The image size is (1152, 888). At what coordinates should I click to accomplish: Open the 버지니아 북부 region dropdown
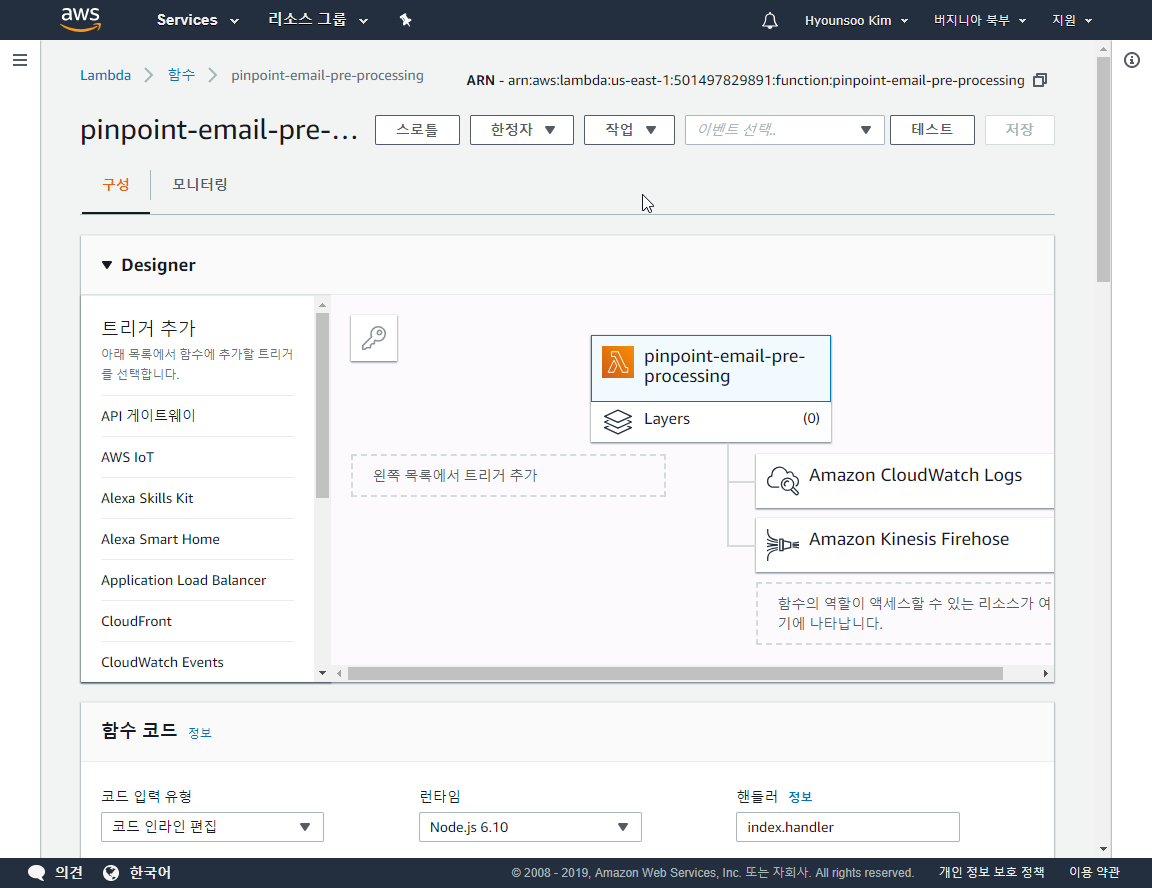979,21
